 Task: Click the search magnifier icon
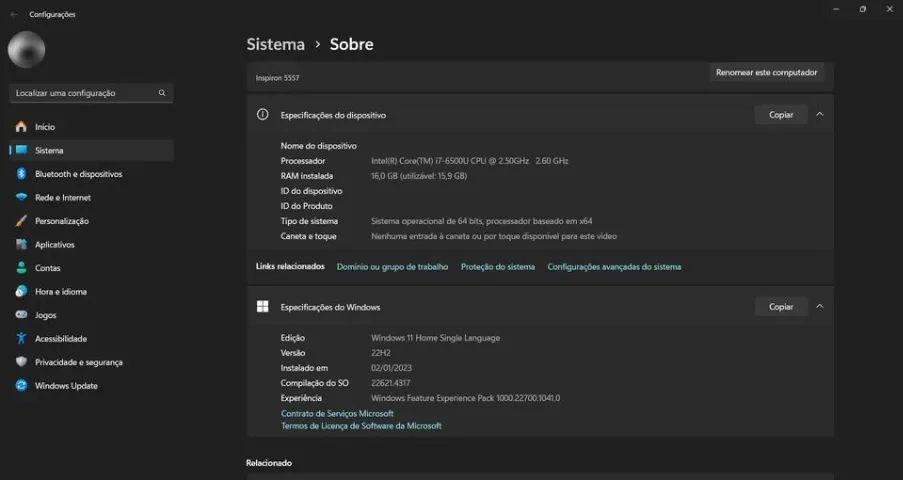click(x=162, y=93)
